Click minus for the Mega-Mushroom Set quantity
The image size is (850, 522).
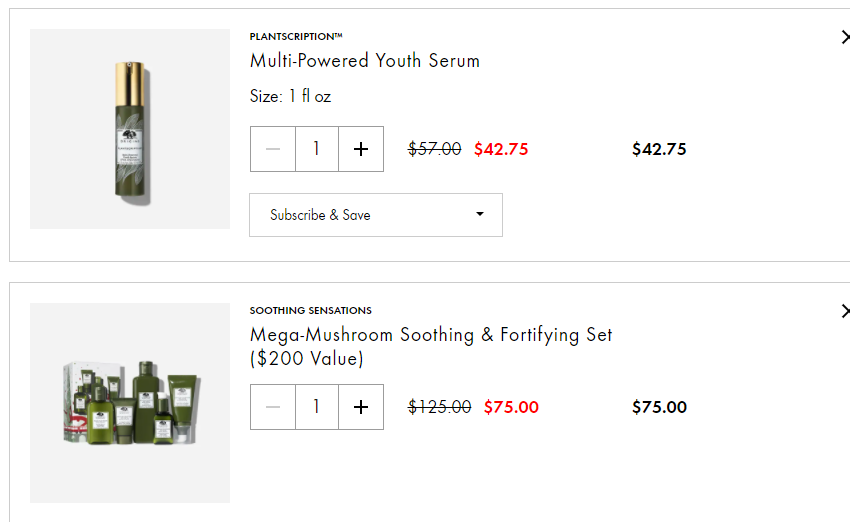coord(273,407)
